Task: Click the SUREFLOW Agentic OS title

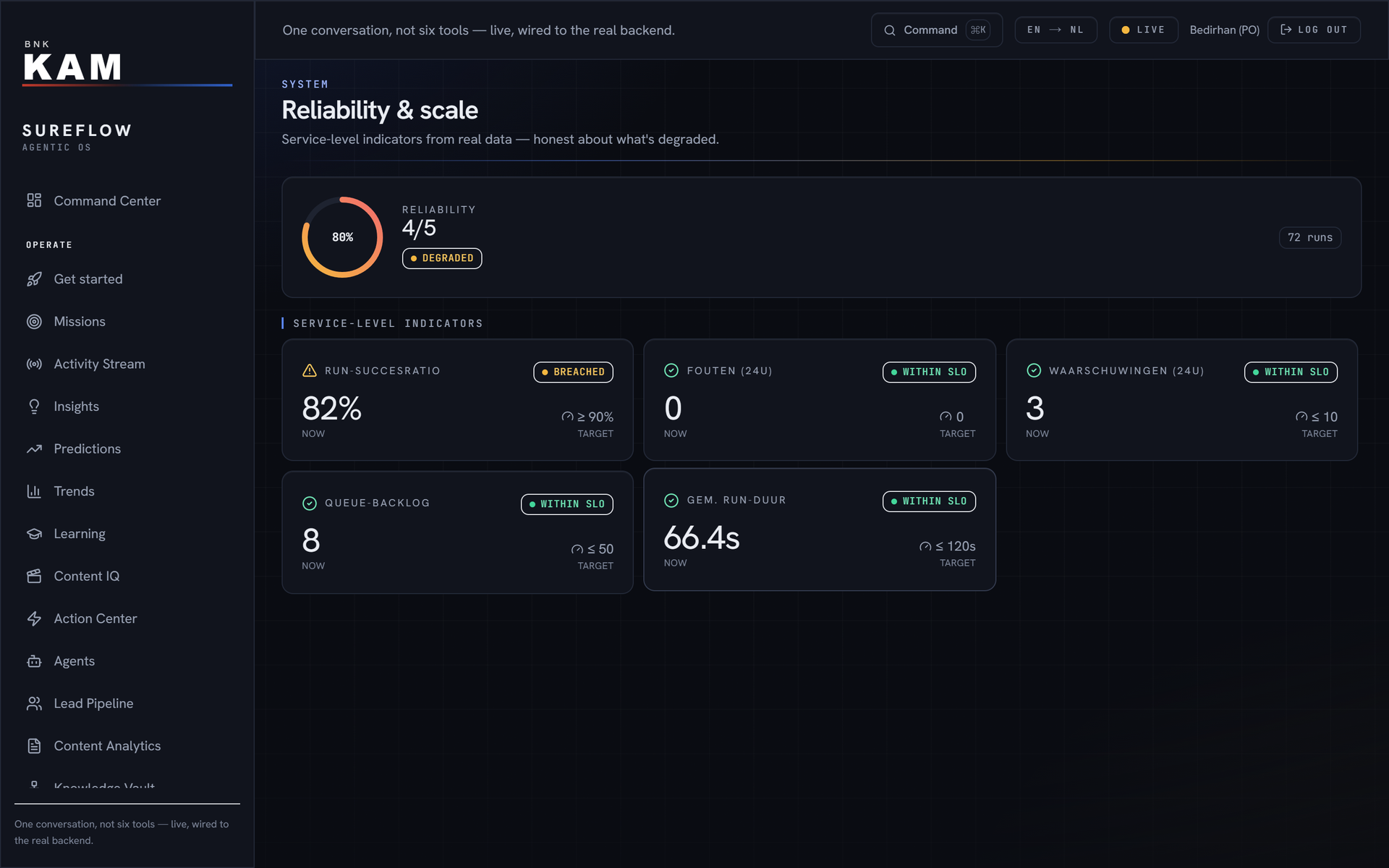Action: coord(77,137)
